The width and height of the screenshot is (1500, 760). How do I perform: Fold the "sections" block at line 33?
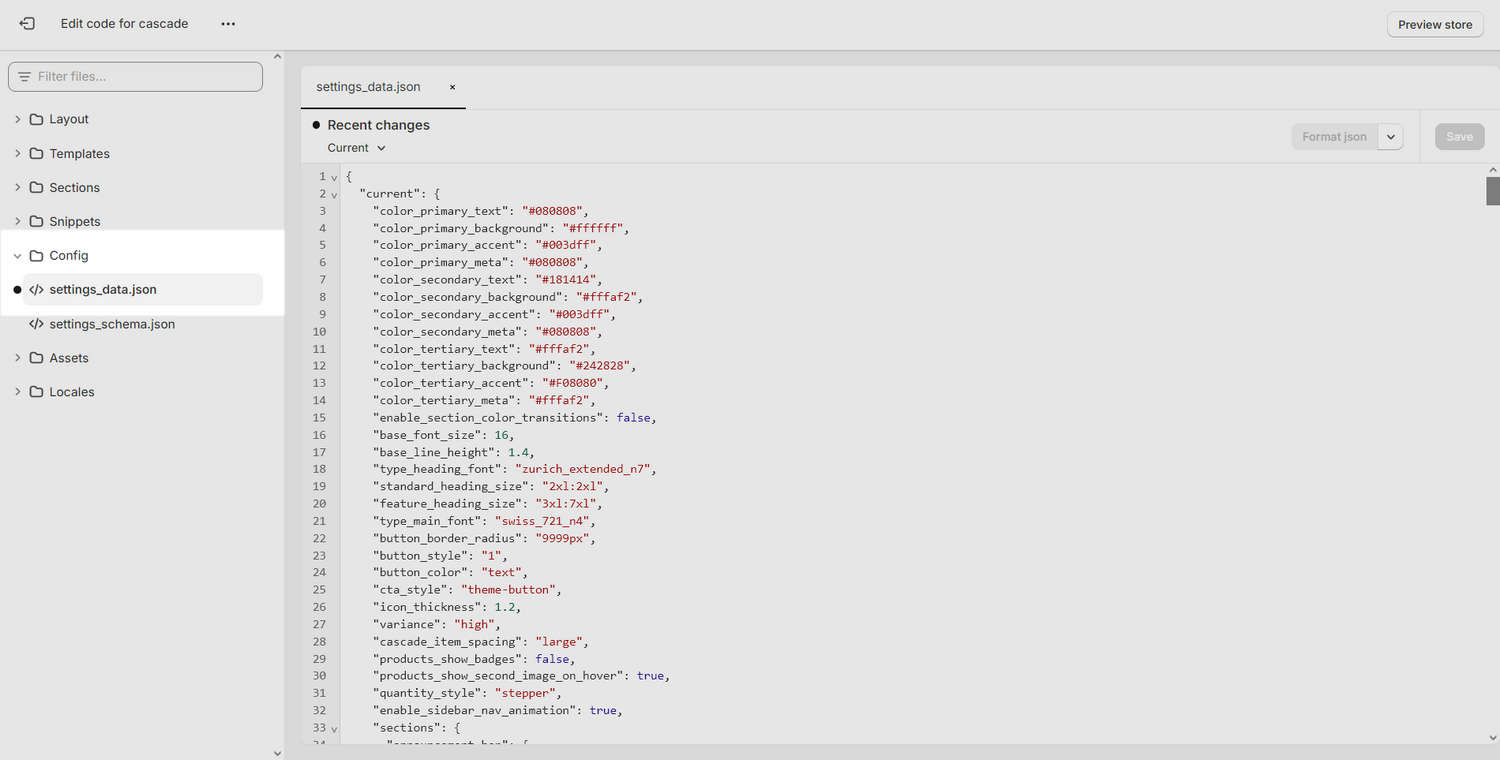[x=334, y=728]
